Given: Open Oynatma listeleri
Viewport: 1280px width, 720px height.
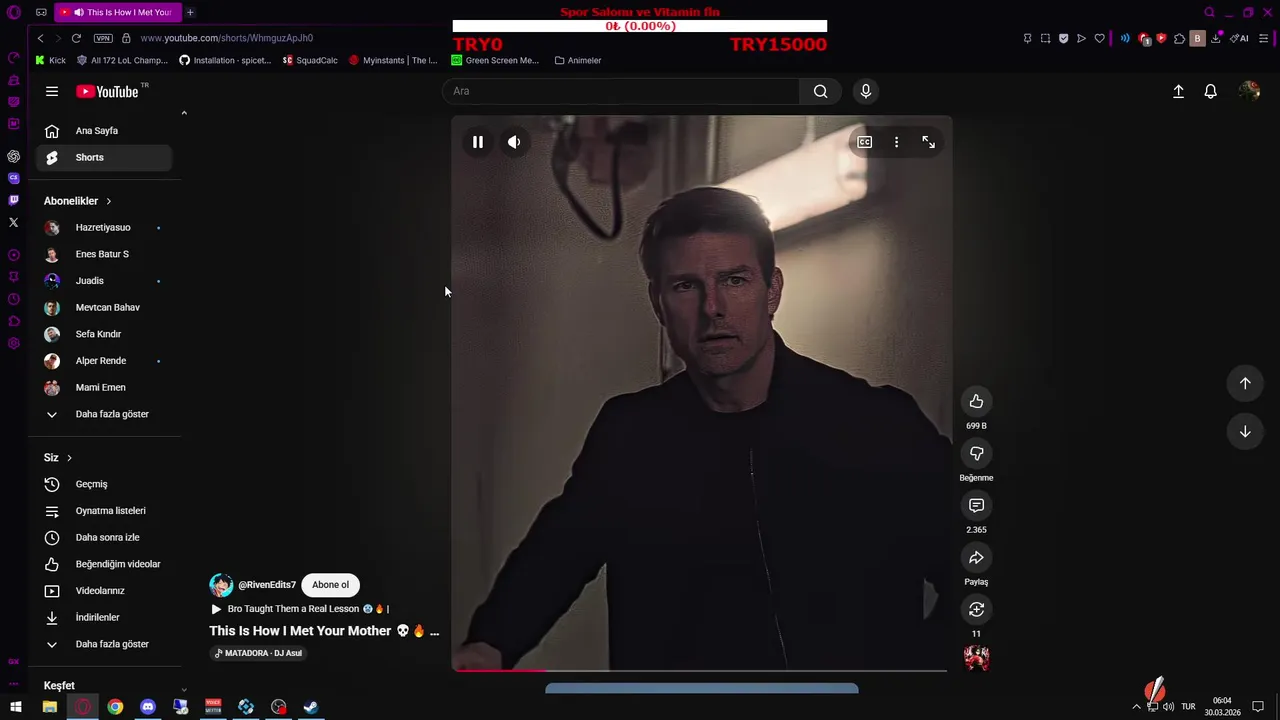Looking at the screenshot, I should point(104,511).
